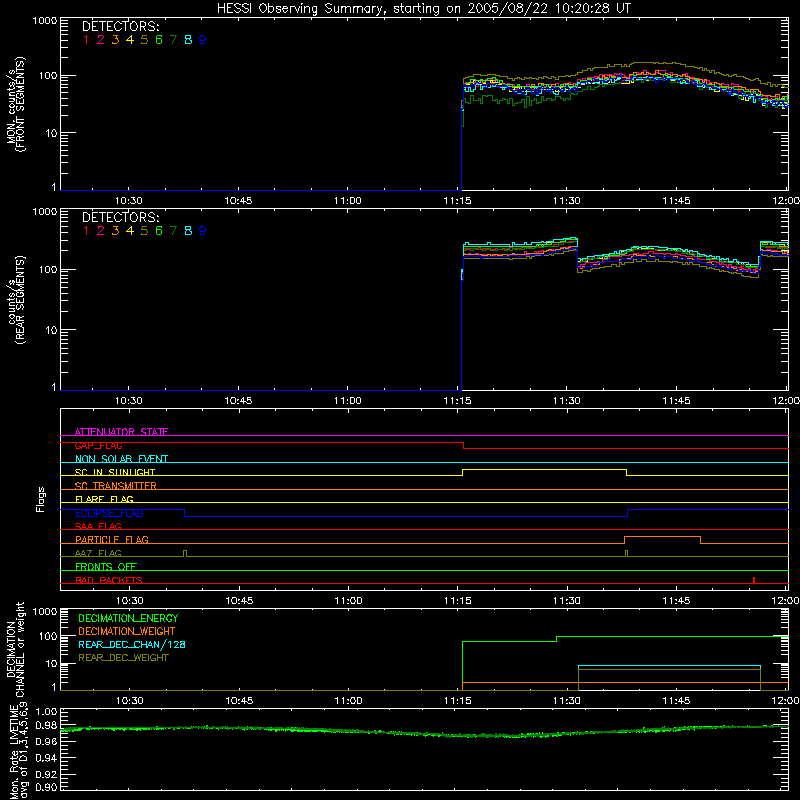Viewport: 800px width, 800px height.
Task: Click the GAP_FLAG label
Action: [x=98, y=445]
